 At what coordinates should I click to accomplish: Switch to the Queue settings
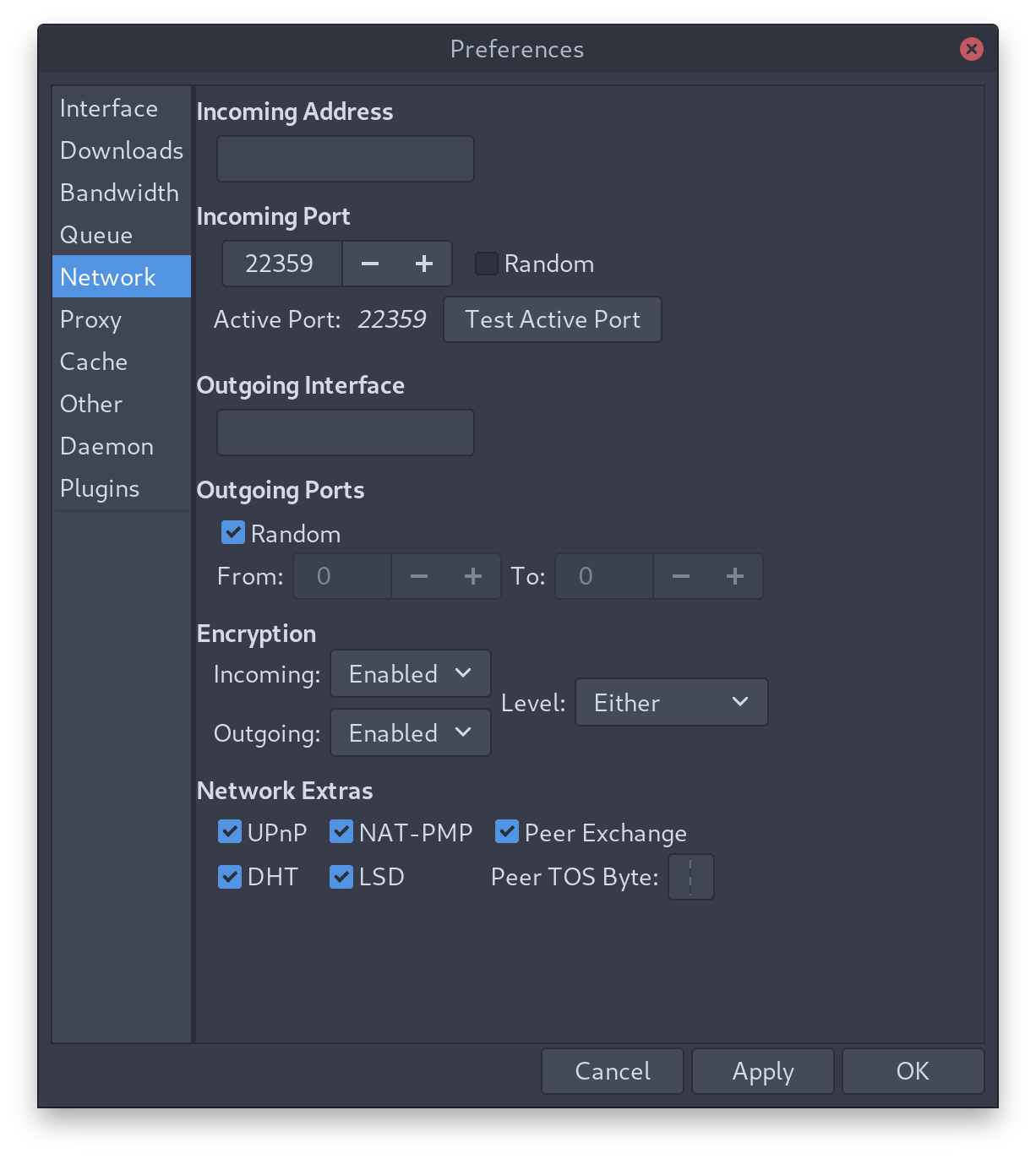(122, 235)
